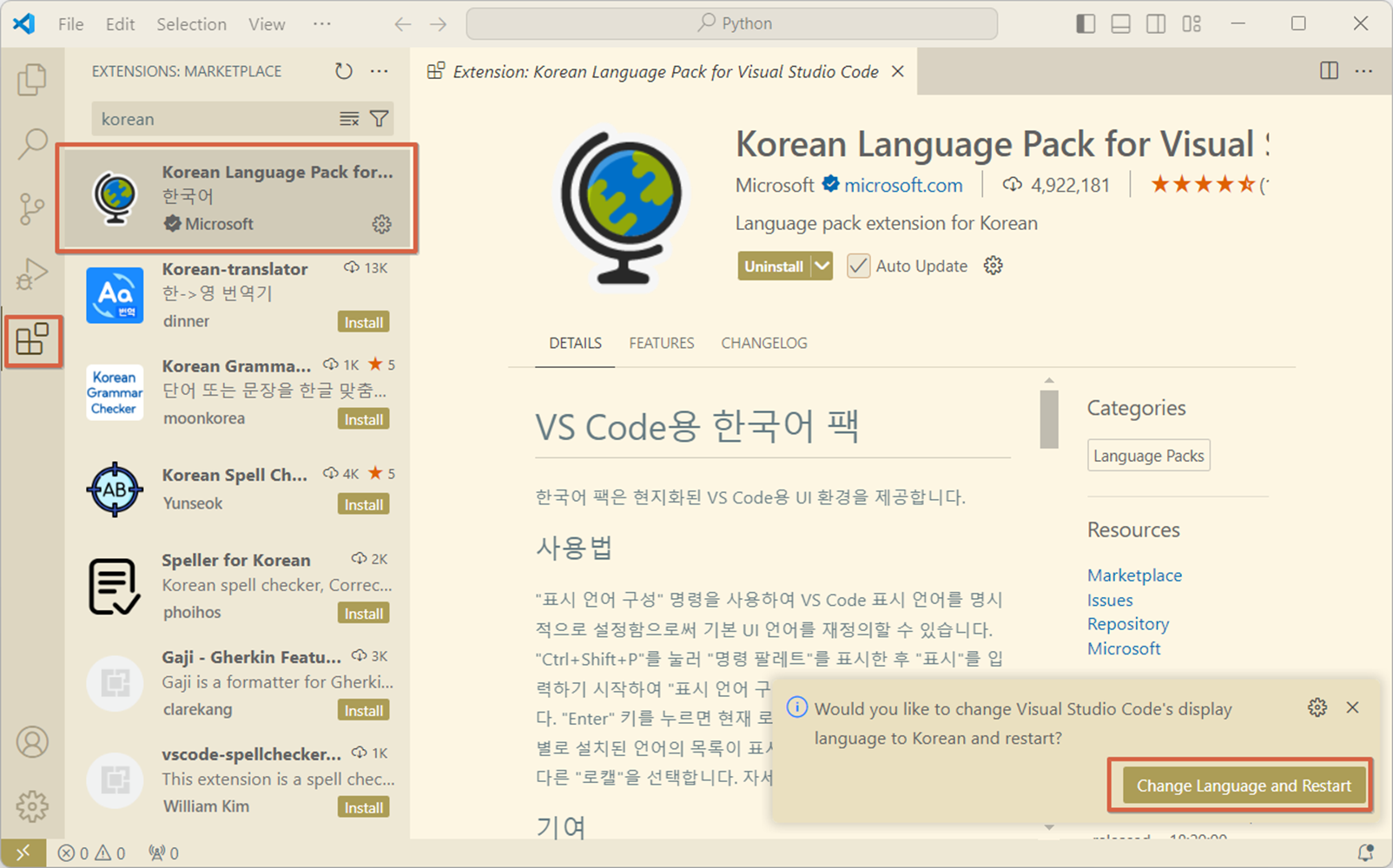This screenshot has width=1393, height=868.
Task: Install the Korean-translator extension
Action: click(x=363, y=322)
